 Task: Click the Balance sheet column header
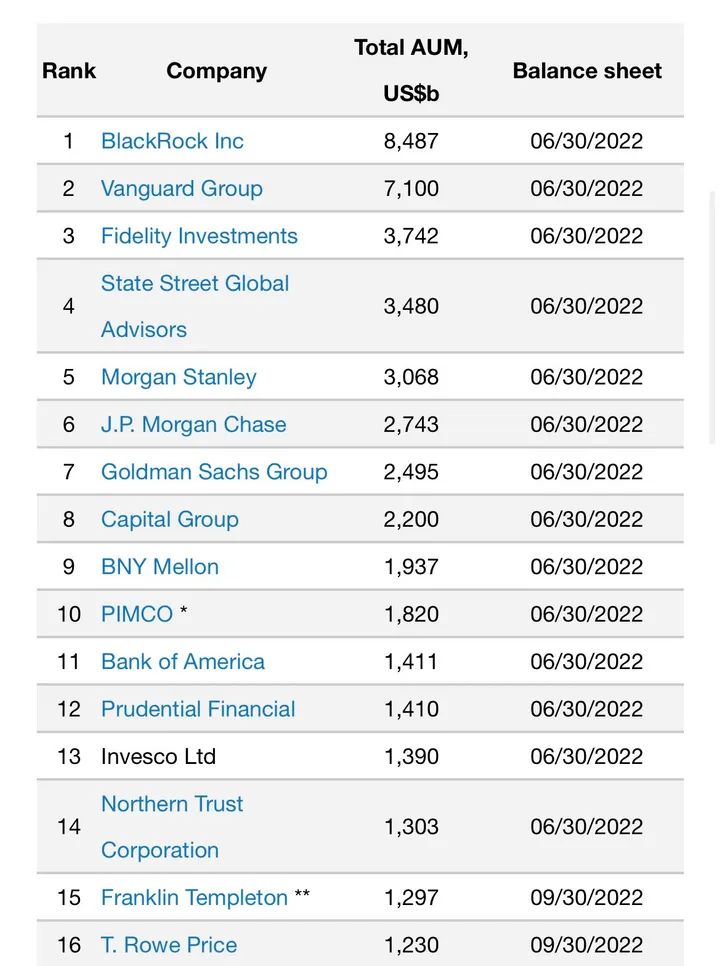coord(587,71)
